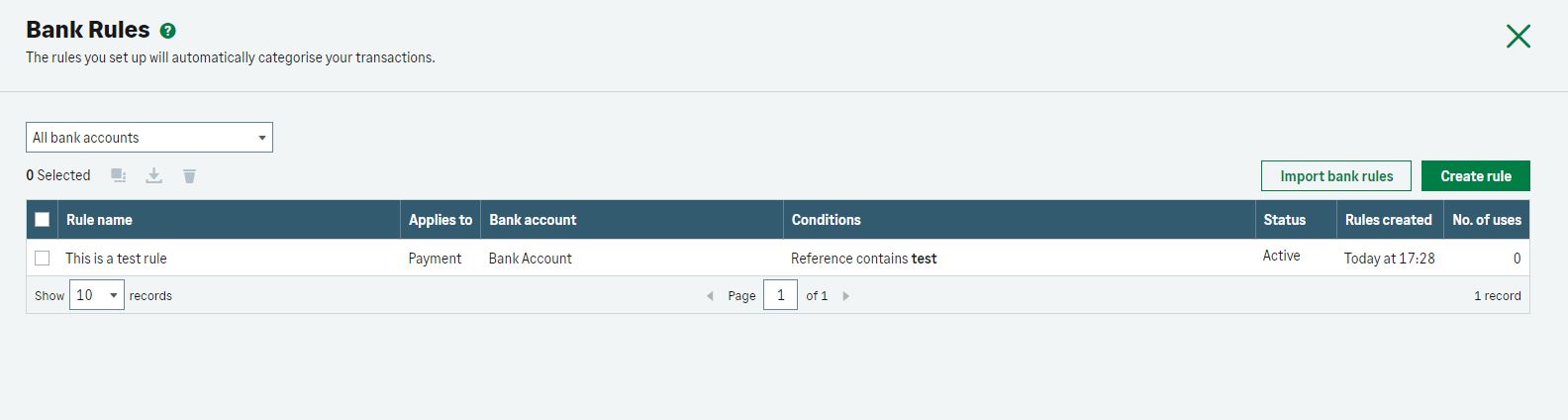Go to next page arrow
The image size is (1568, 420).
point(845,296)
